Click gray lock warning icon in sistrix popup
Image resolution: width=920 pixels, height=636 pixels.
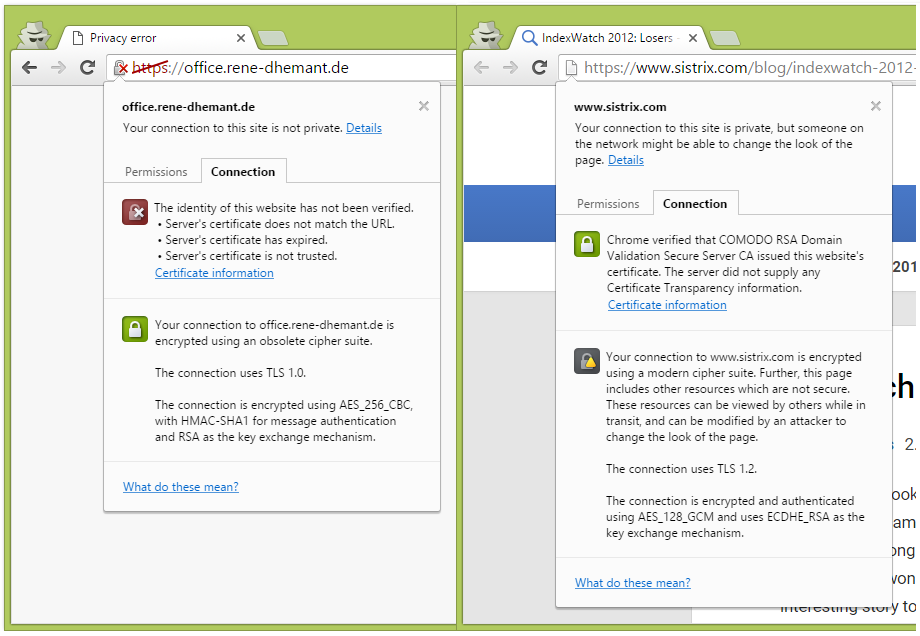(587, 361)
